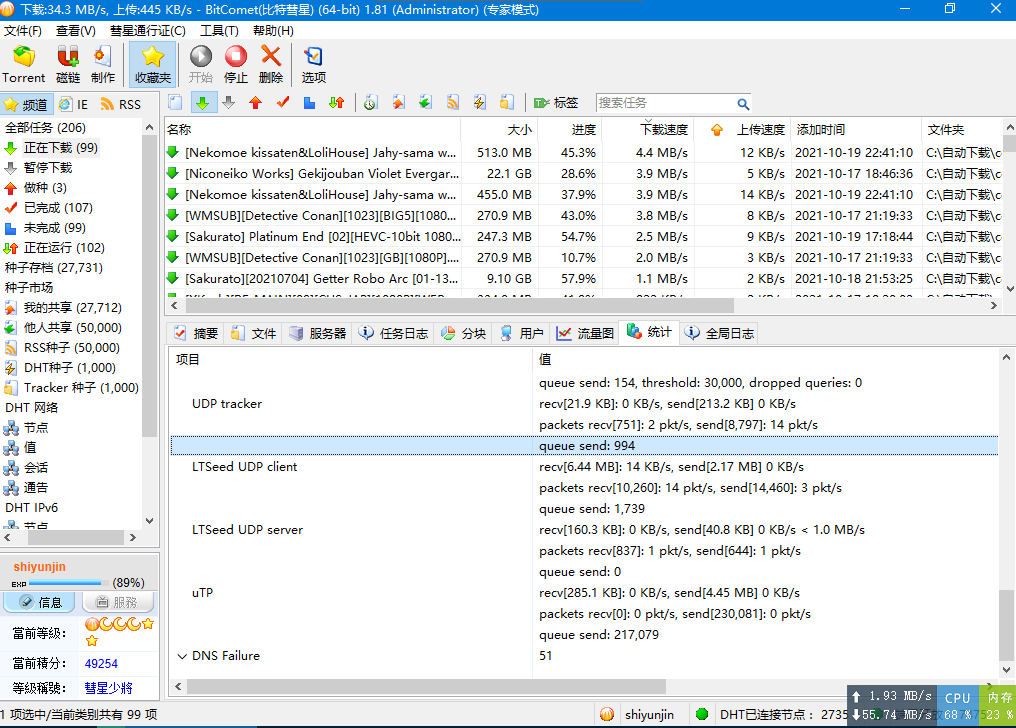Image resolution: width=1016 pixels, height=728 pixels.
Task: Click the 标签 tag button
Action: pyautogui.click(x=557, y=102)
